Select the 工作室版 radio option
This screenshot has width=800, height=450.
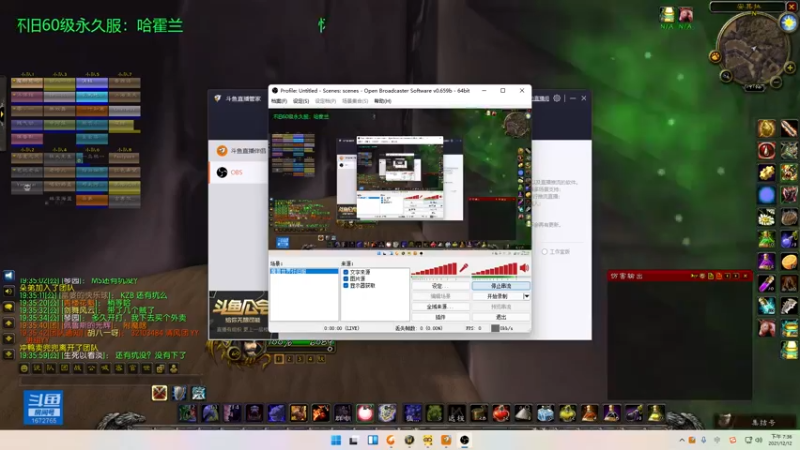pos(544,252)
